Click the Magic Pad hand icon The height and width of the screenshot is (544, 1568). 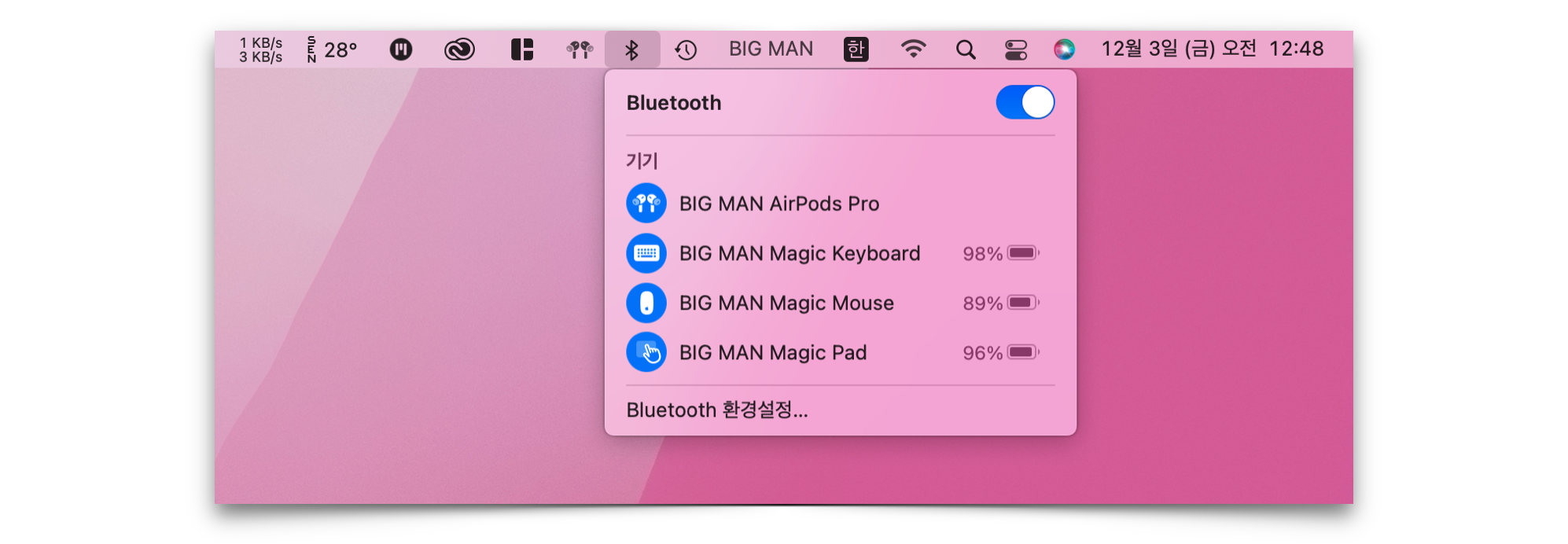tap(646, 352)
